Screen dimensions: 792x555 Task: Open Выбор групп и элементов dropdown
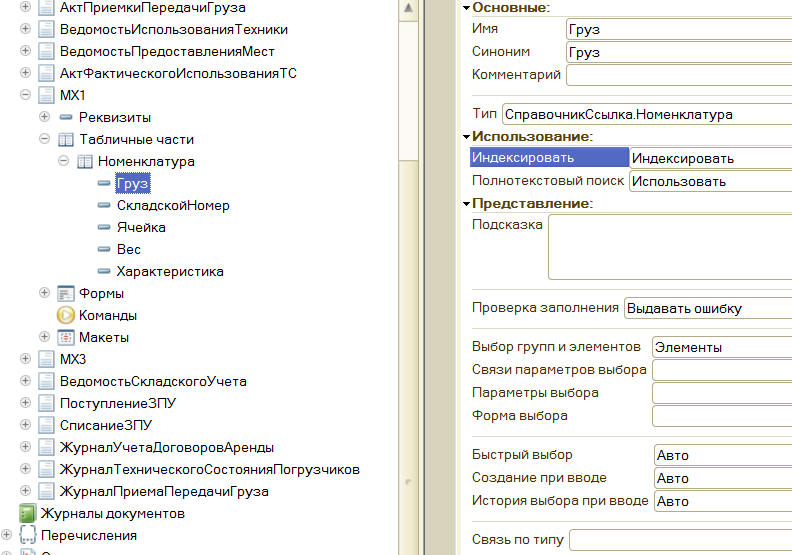pos(722,347)
